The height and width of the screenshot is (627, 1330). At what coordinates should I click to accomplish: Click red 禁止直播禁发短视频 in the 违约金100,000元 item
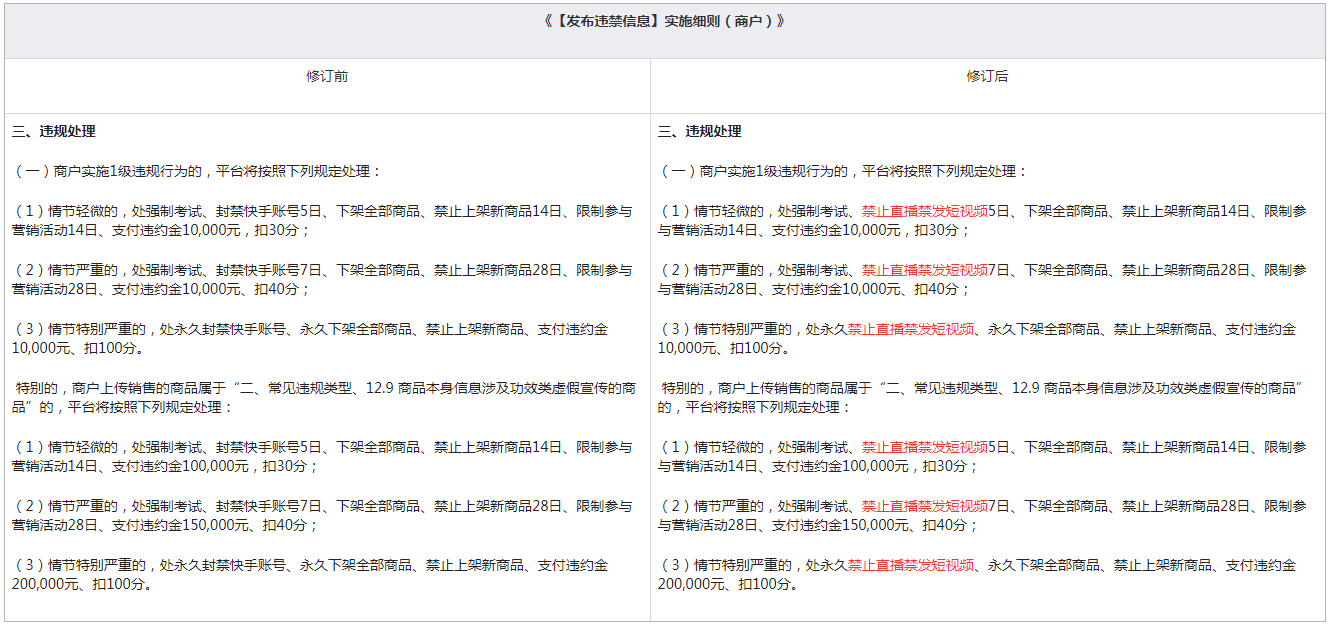coord(924,447)
